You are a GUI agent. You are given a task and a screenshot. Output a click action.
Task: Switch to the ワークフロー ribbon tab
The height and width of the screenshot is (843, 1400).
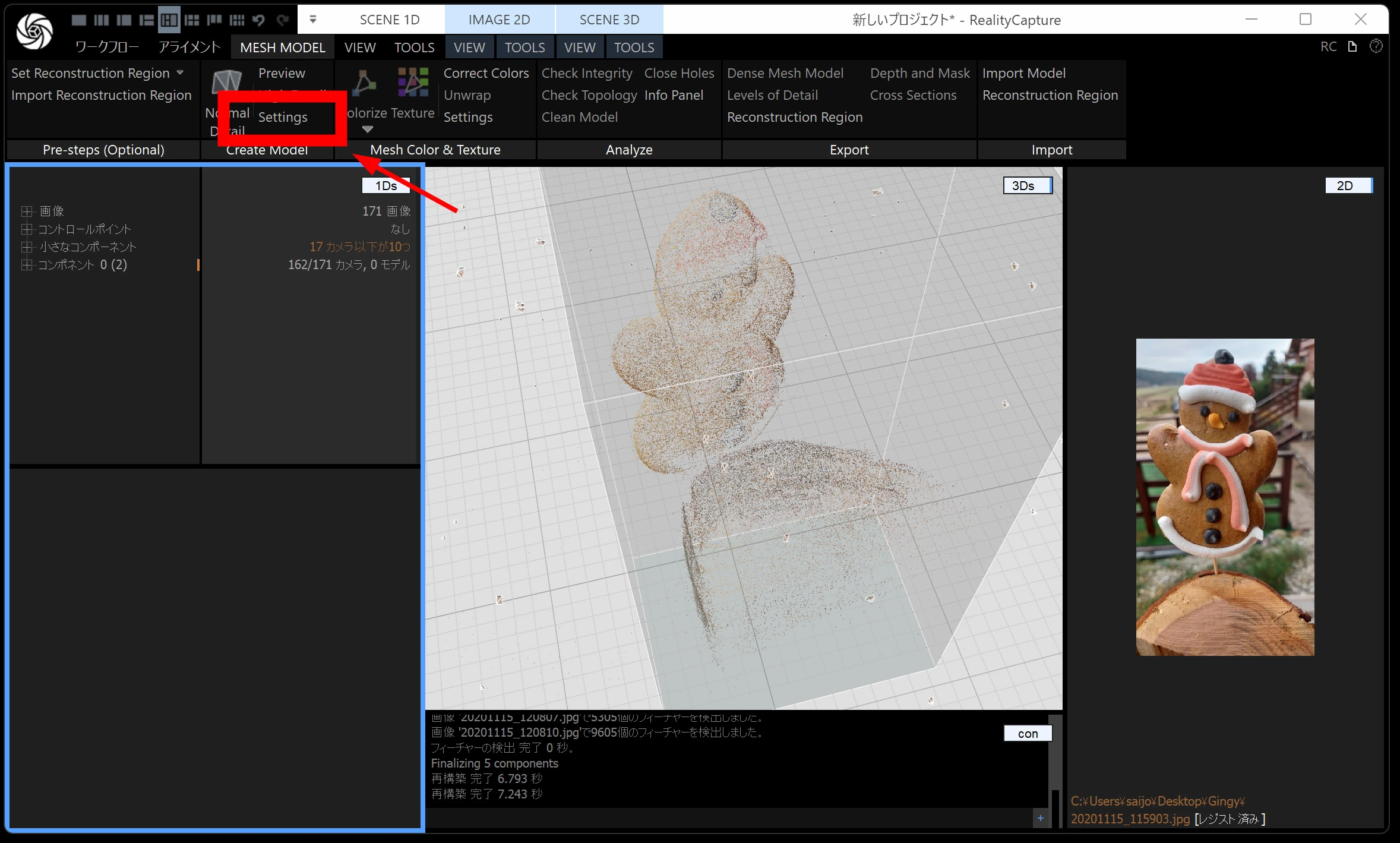107,48
